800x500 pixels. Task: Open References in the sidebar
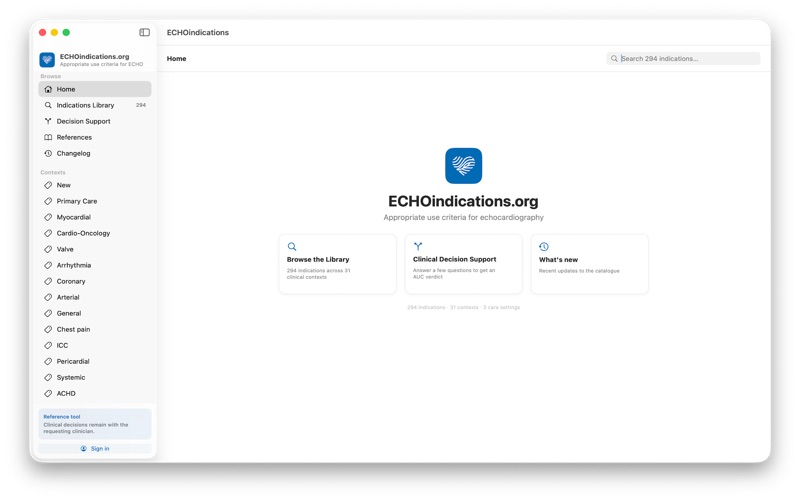95,137
